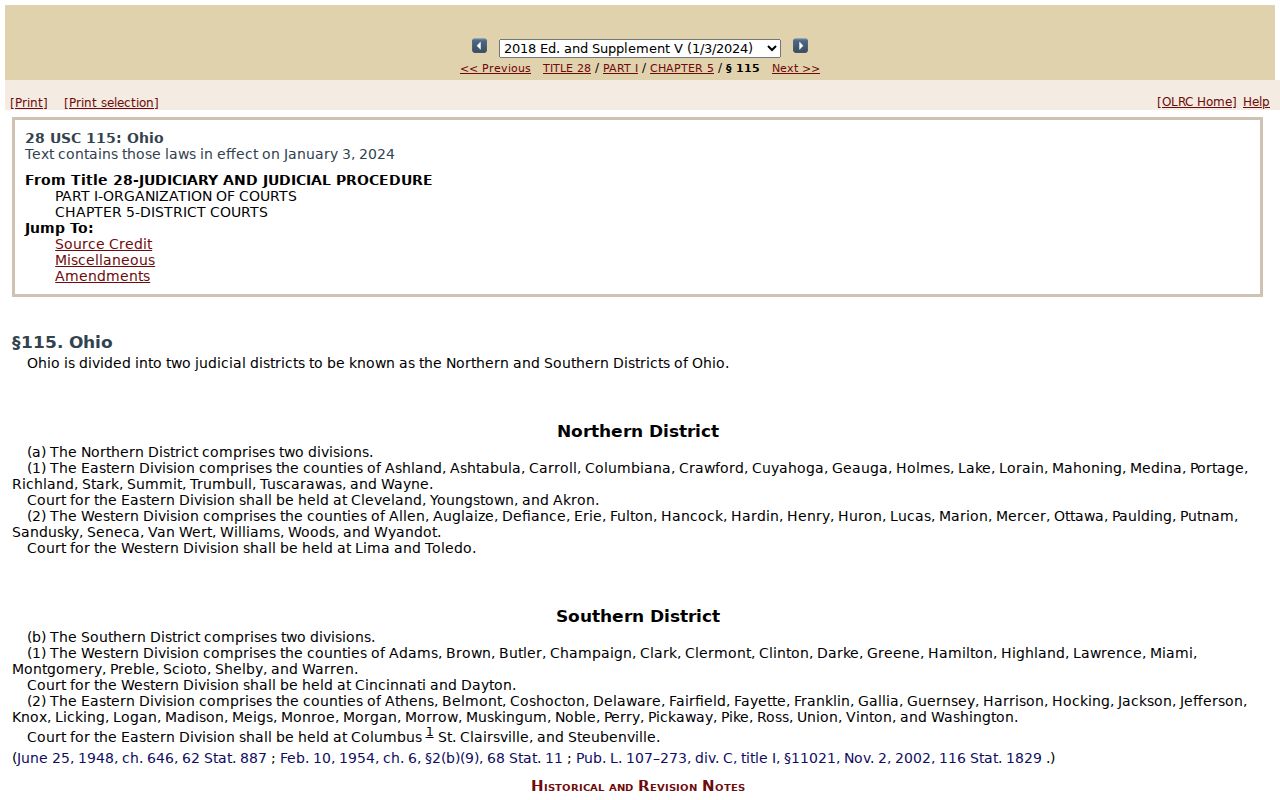Screen dimensions: 1280x800
Task: Click 'held at Cleveland, Youngstown, and Akron' line
Action: tap(313, 500)
